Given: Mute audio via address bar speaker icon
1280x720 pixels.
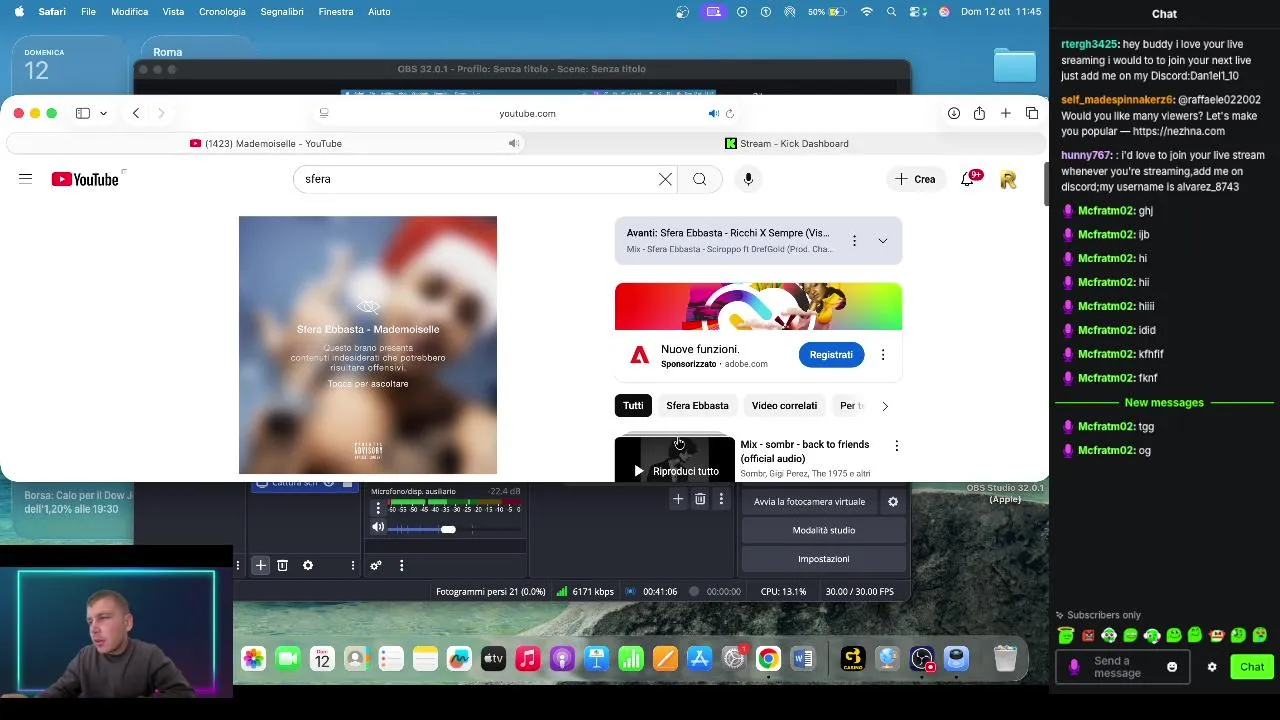Looking at the screenshot, I should tap(713, 113).
